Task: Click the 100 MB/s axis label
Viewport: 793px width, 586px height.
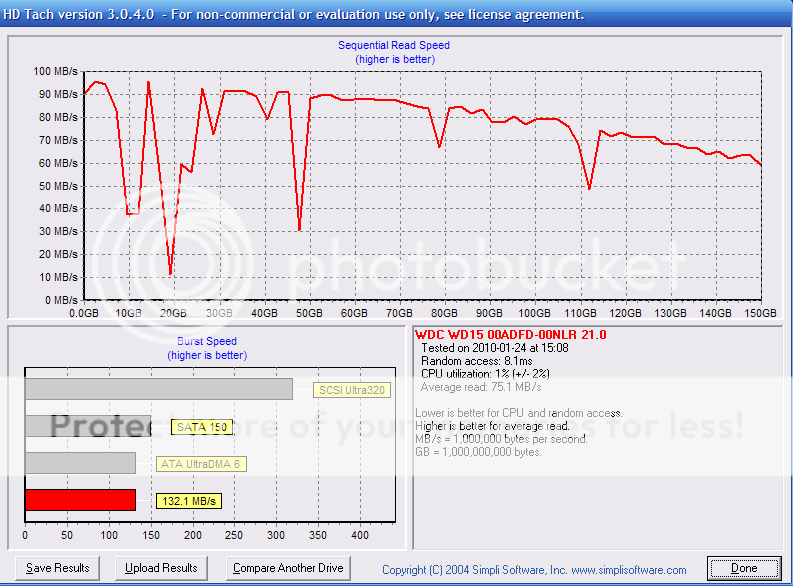Action: (x=56, y=71)
